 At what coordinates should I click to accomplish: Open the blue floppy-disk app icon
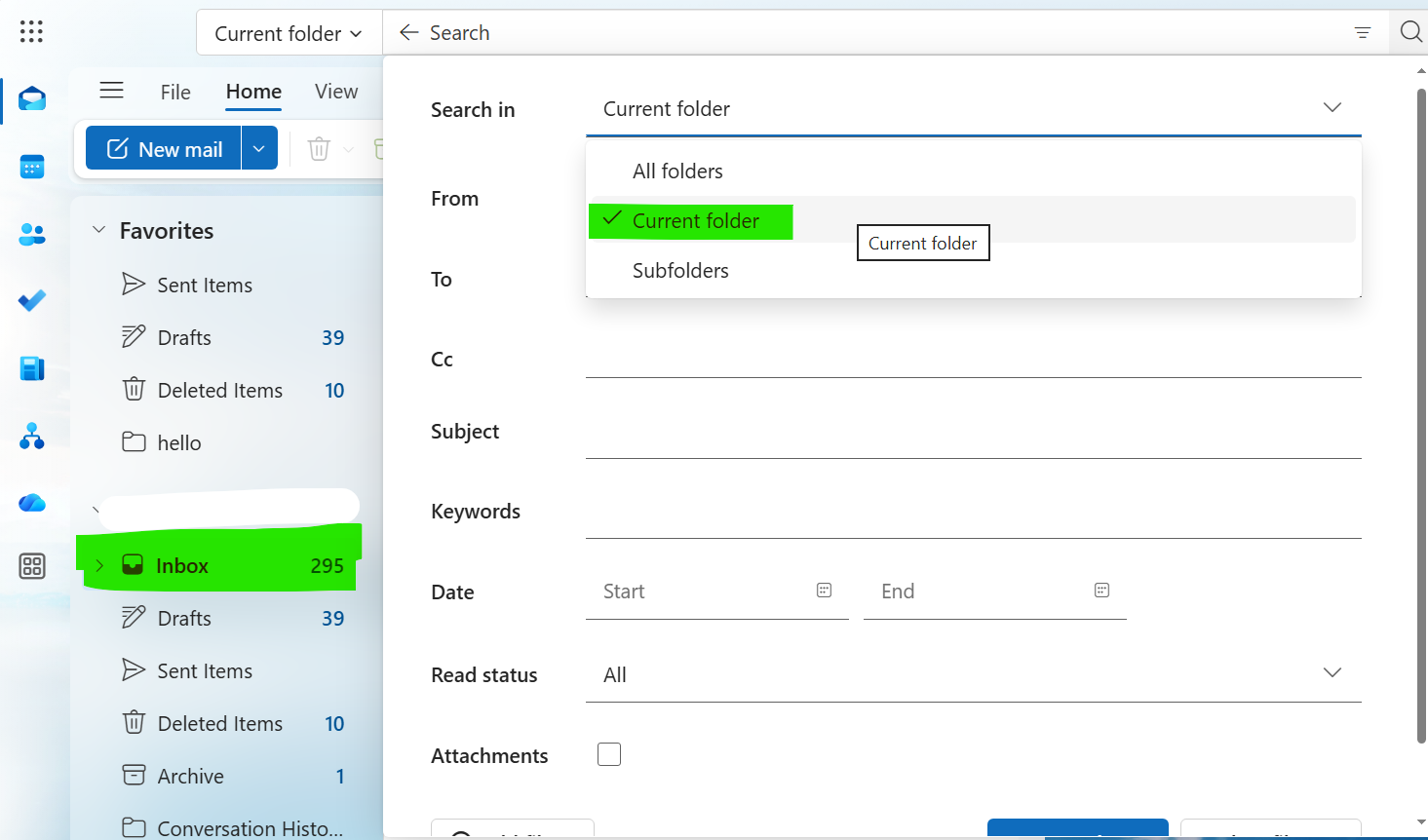pos(32,368)
